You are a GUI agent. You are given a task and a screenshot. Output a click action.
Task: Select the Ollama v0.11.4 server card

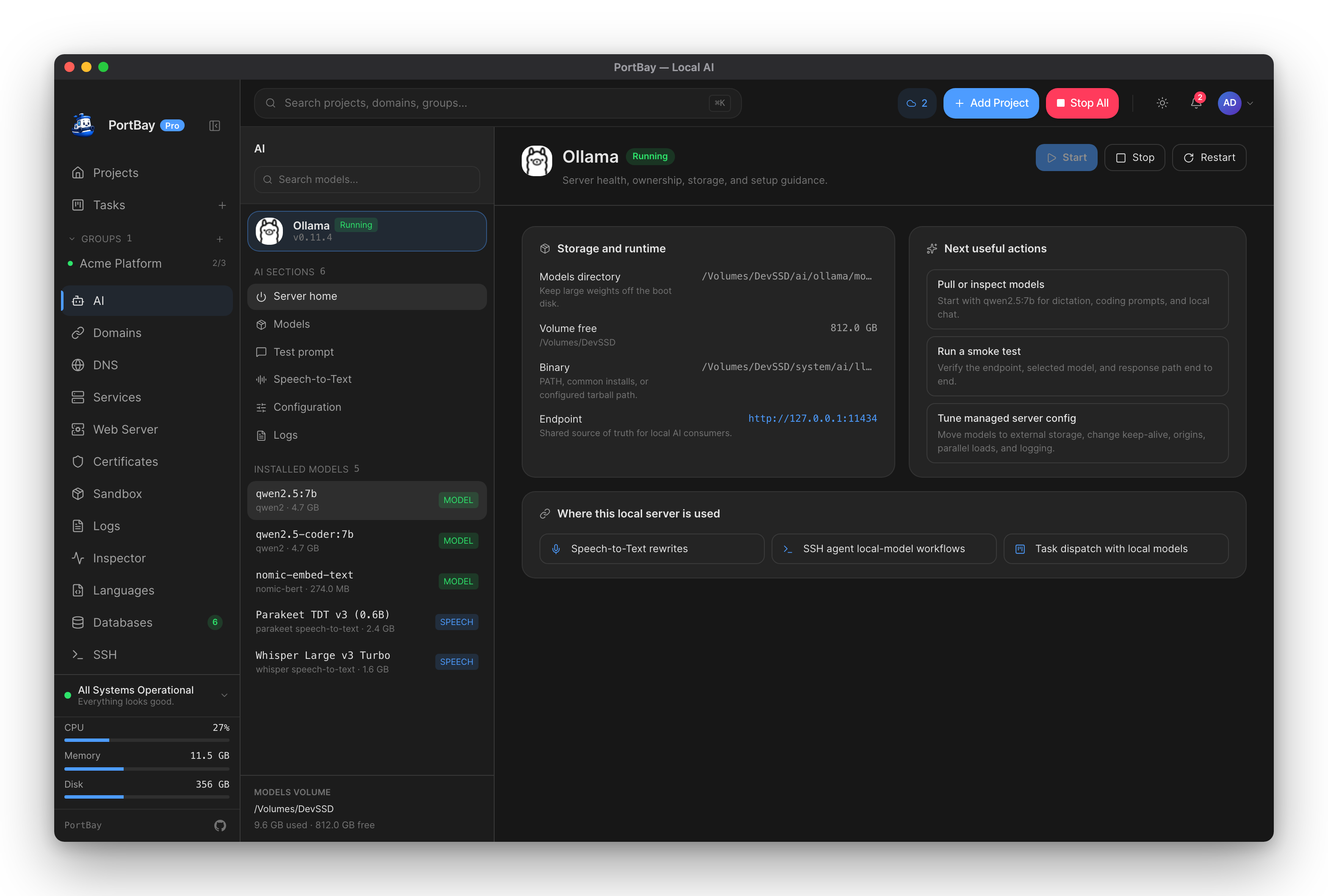[367, 232]
